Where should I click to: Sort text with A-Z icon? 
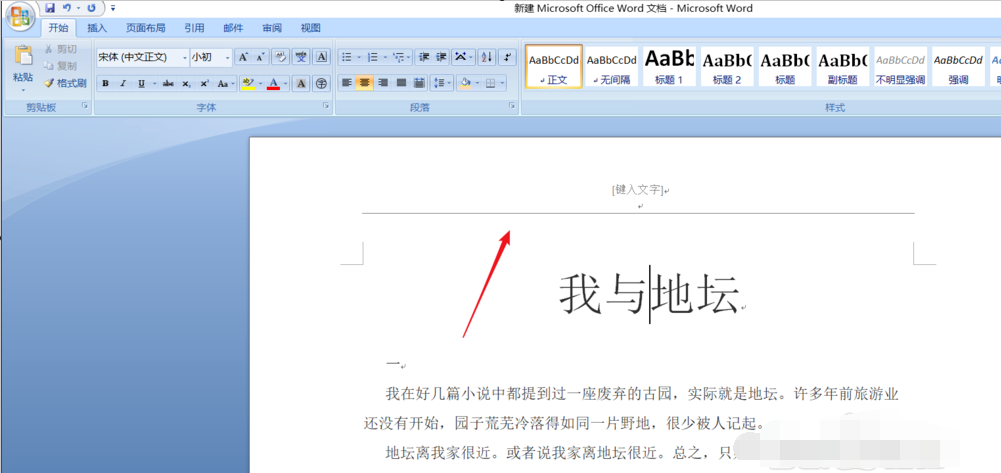486,57
